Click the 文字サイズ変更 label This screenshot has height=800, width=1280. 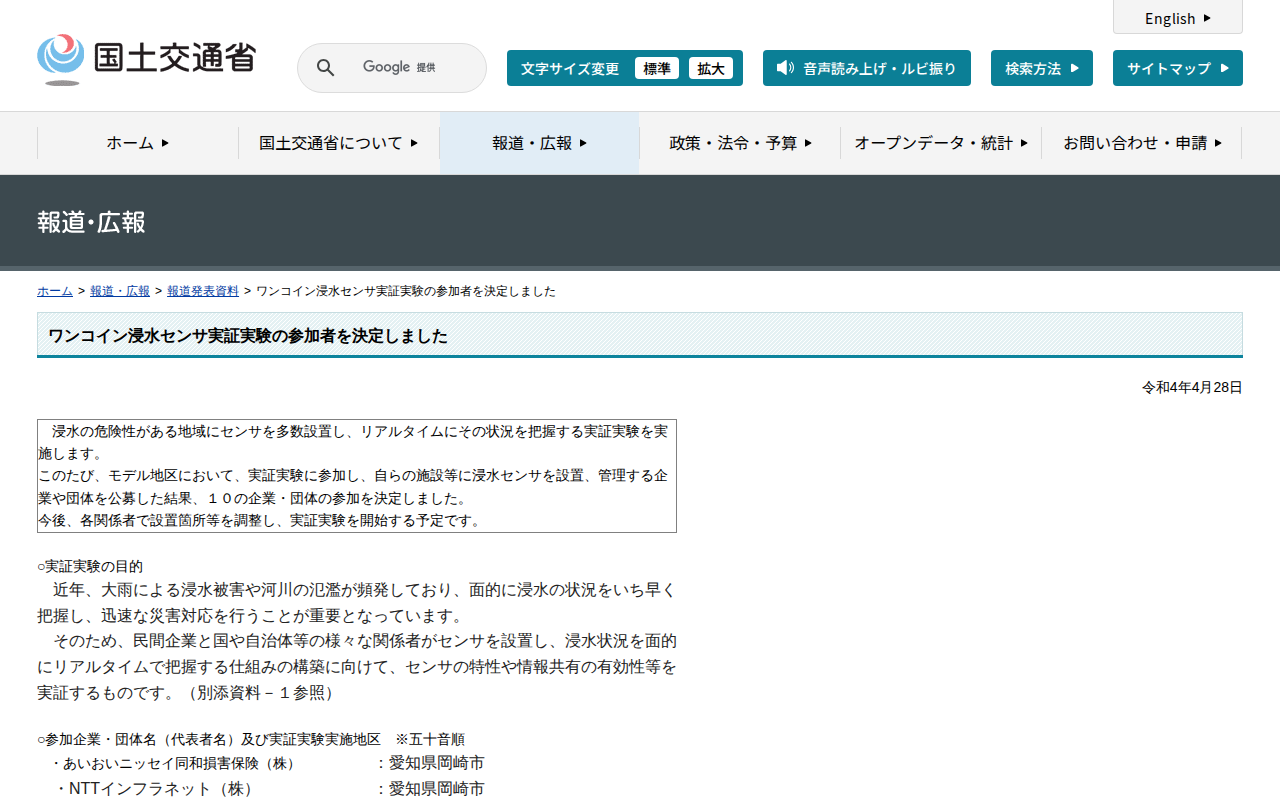(570, 68)
